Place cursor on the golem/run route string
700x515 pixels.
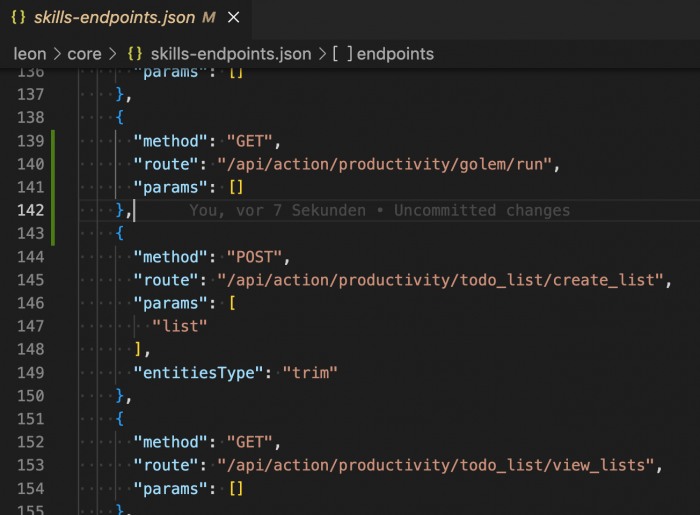click(384, 164)
